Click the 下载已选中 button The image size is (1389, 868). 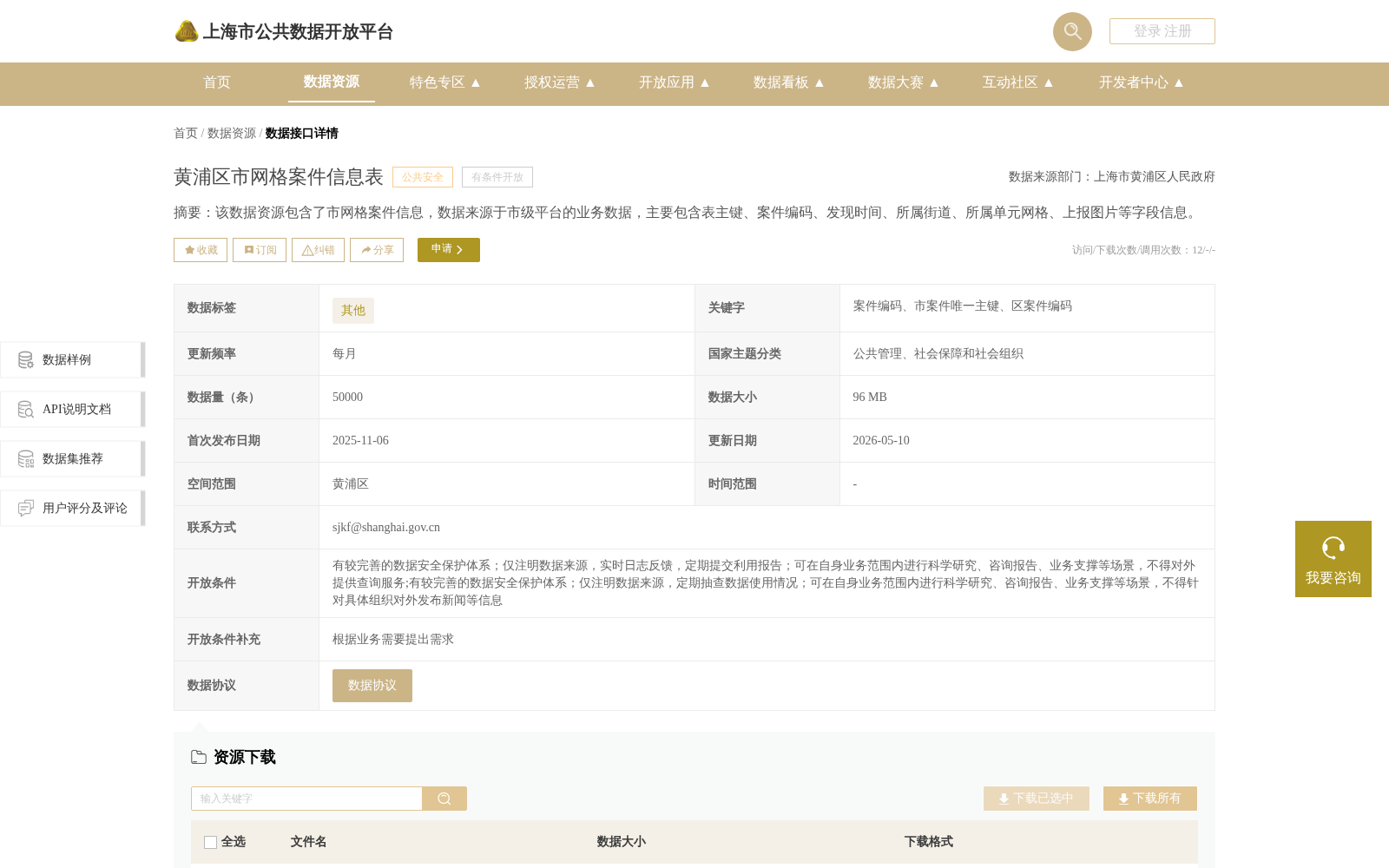click(1037, 799)
